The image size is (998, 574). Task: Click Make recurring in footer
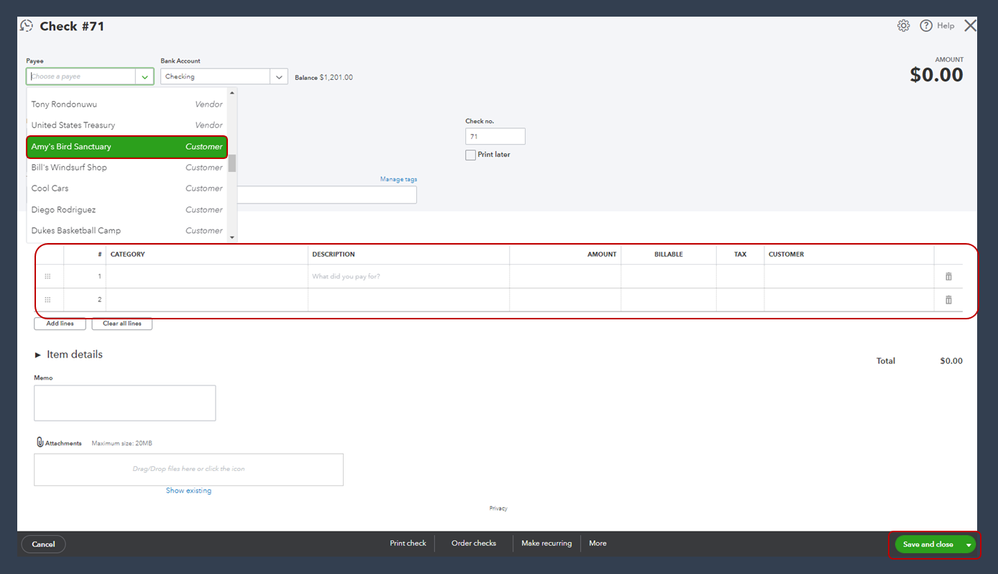pyautogui.click(x=546, y=543)
